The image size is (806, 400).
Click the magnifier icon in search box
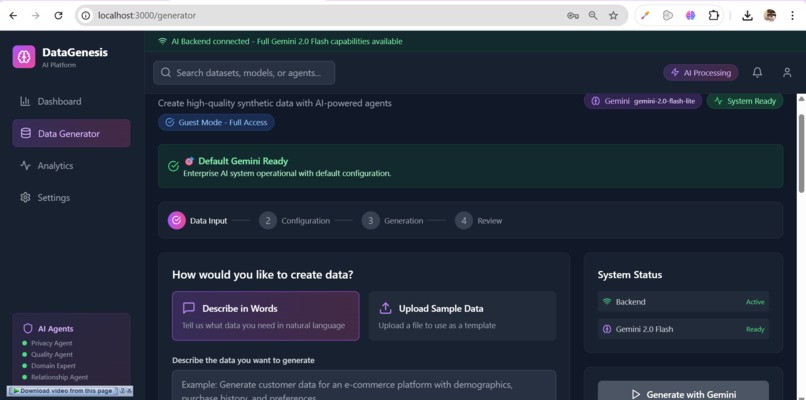click(x=166, y=72)
